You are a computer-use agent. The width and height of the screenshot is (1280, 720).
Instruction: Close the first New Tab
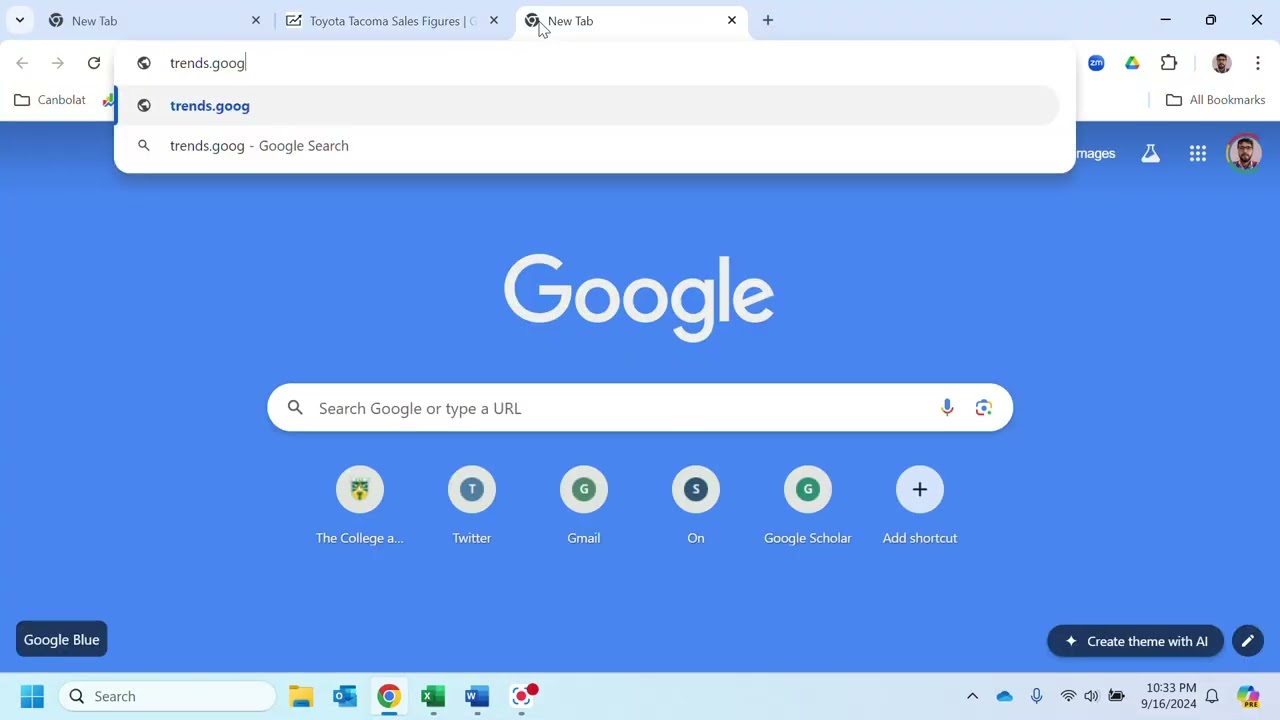click(x=256, y=20)
